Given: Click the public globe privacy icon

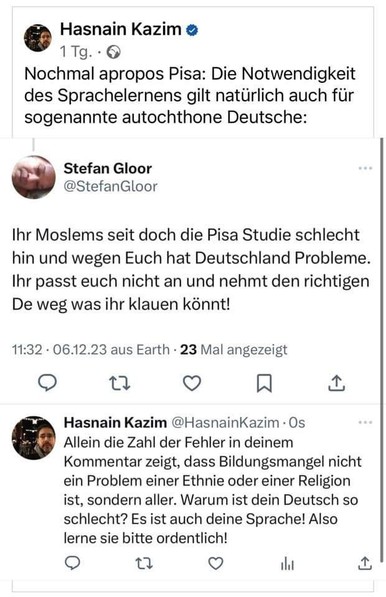Looking at the screenshot, I should (x=113, y=52).
